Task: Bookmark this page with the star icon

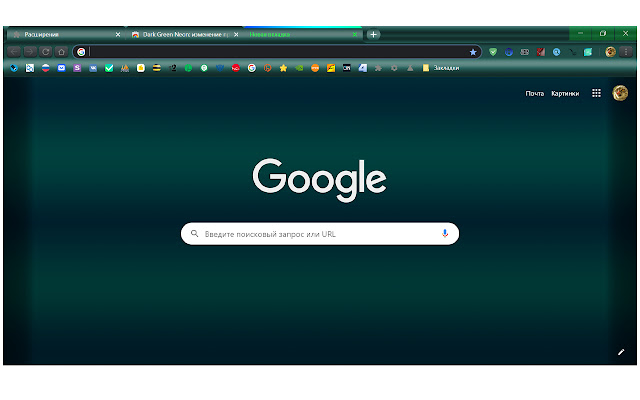Action: tap(473, 52)
